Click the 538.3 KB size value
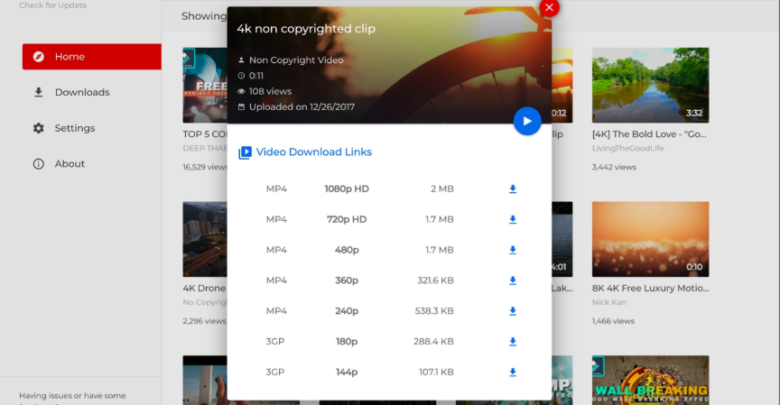Image resolution: width=780 pixels, height=405 pixels. pos(434,311)
